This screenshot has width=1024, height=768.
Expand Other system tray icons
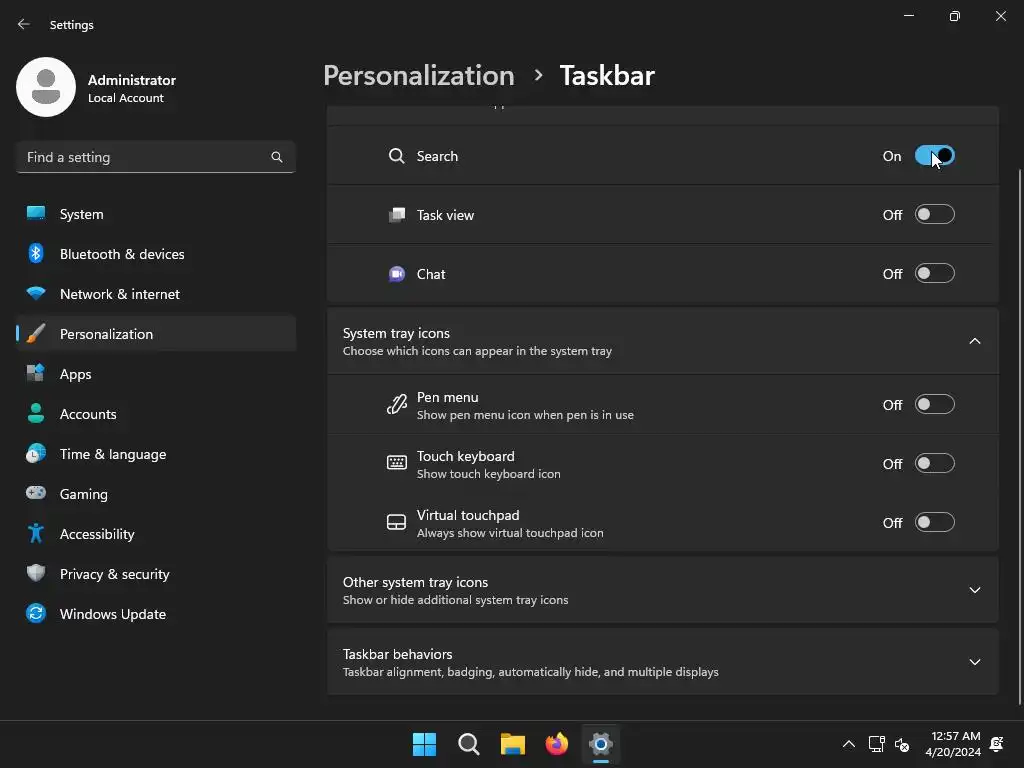coord(975,590)
